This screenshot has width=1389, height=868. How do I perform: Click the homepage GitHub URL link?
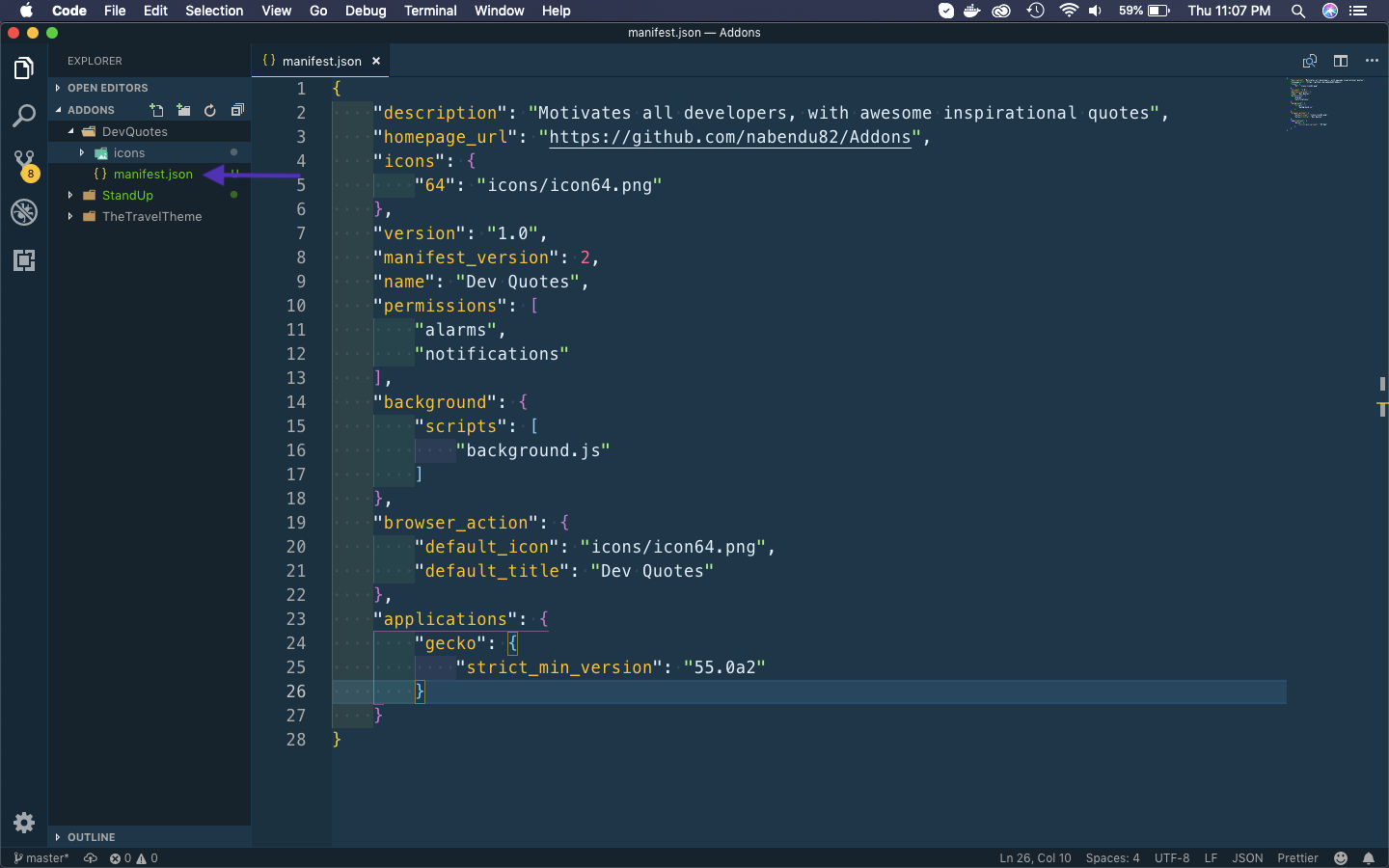729,137
